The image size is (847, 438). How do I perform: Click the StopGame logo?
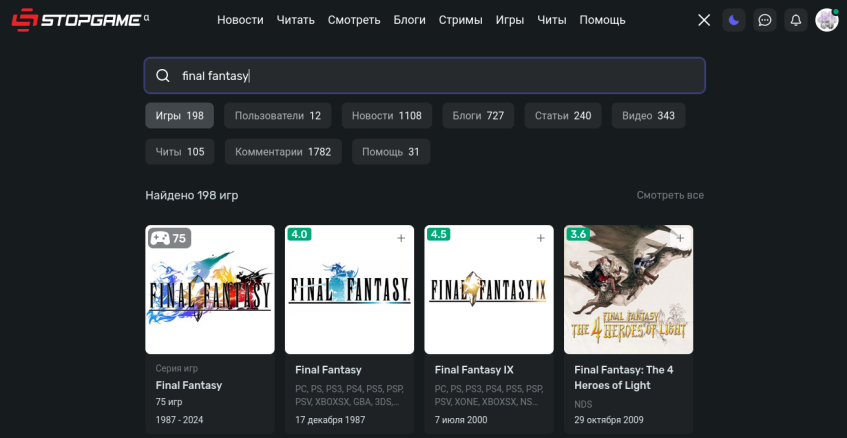80,20
